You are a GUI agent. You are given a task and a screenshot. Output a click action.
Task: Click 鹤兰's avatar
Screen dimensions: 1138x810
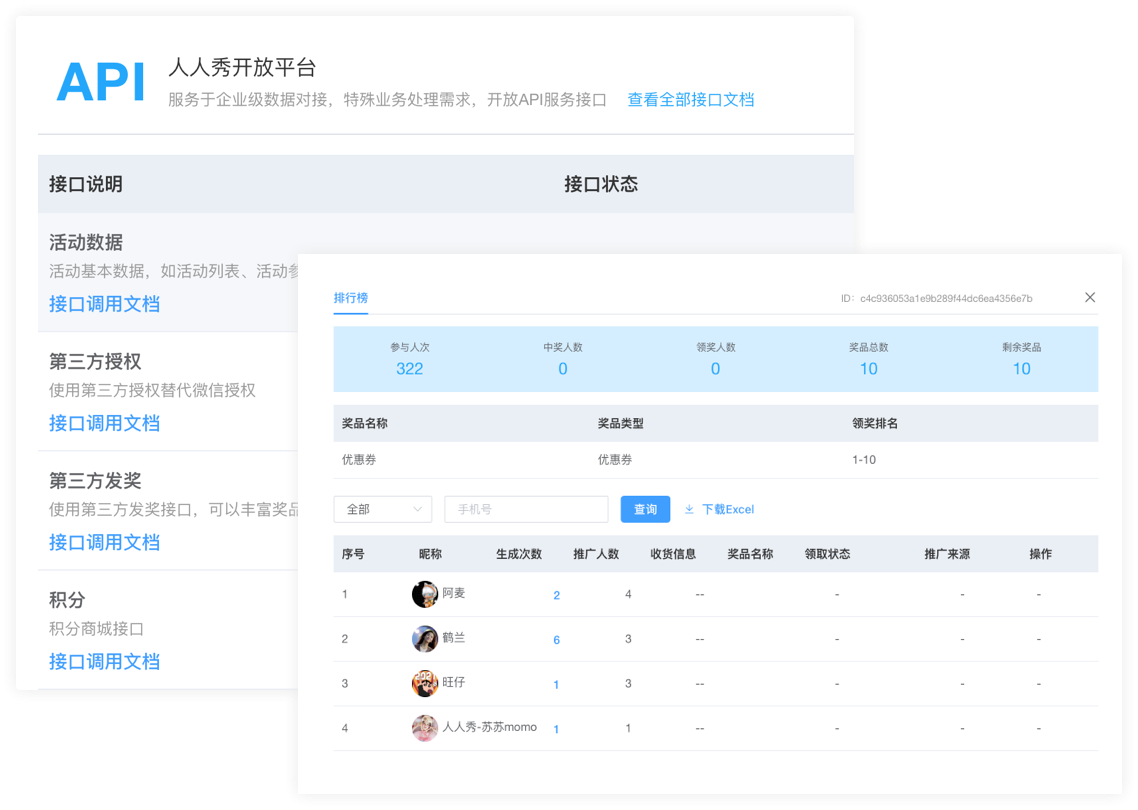click(x=425, y=639)
